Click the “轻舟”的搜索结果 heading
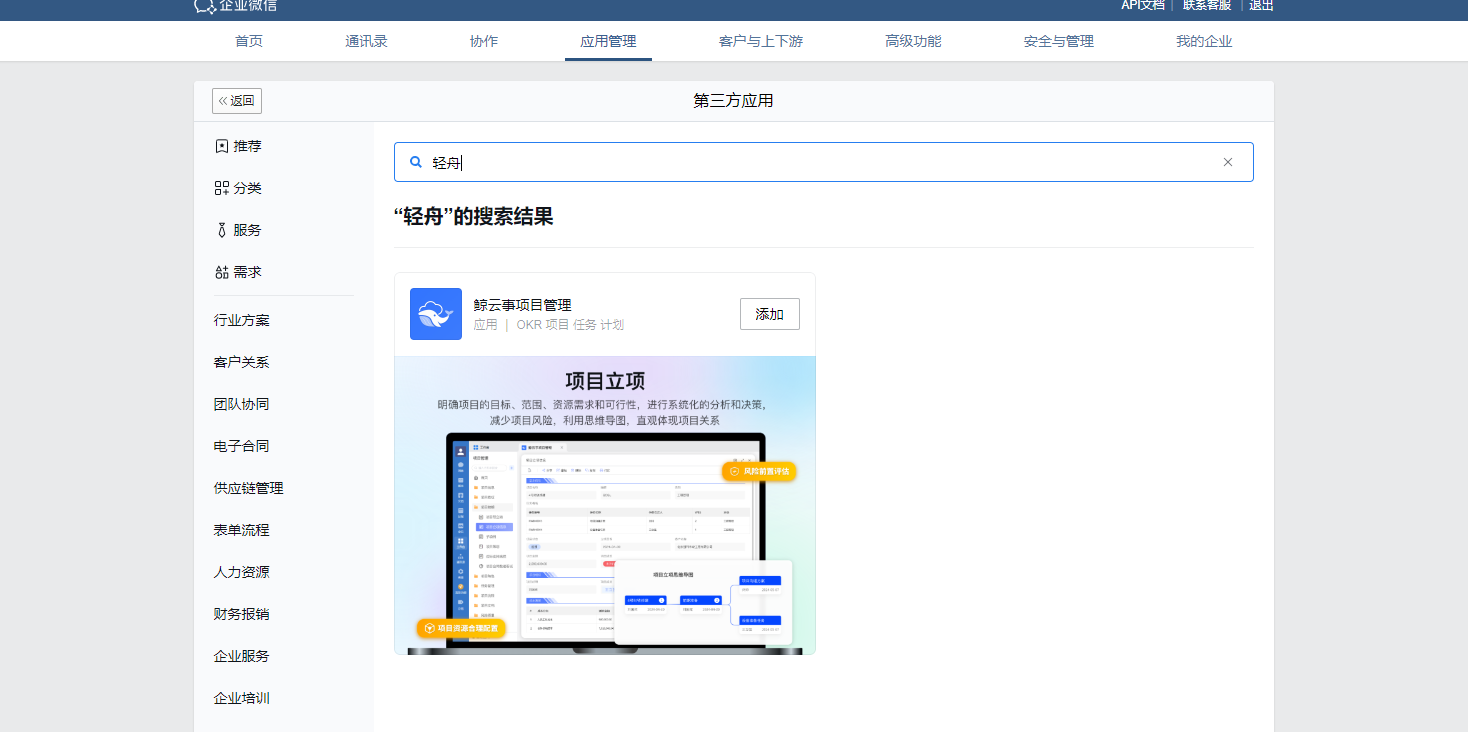Screen dimensions: 1468x732 point(474,217)
